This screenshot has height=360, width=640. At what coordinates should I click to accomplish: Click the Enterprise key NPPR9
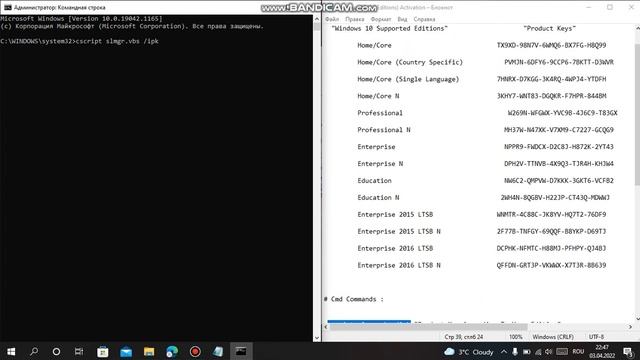[x=559, y=147]
